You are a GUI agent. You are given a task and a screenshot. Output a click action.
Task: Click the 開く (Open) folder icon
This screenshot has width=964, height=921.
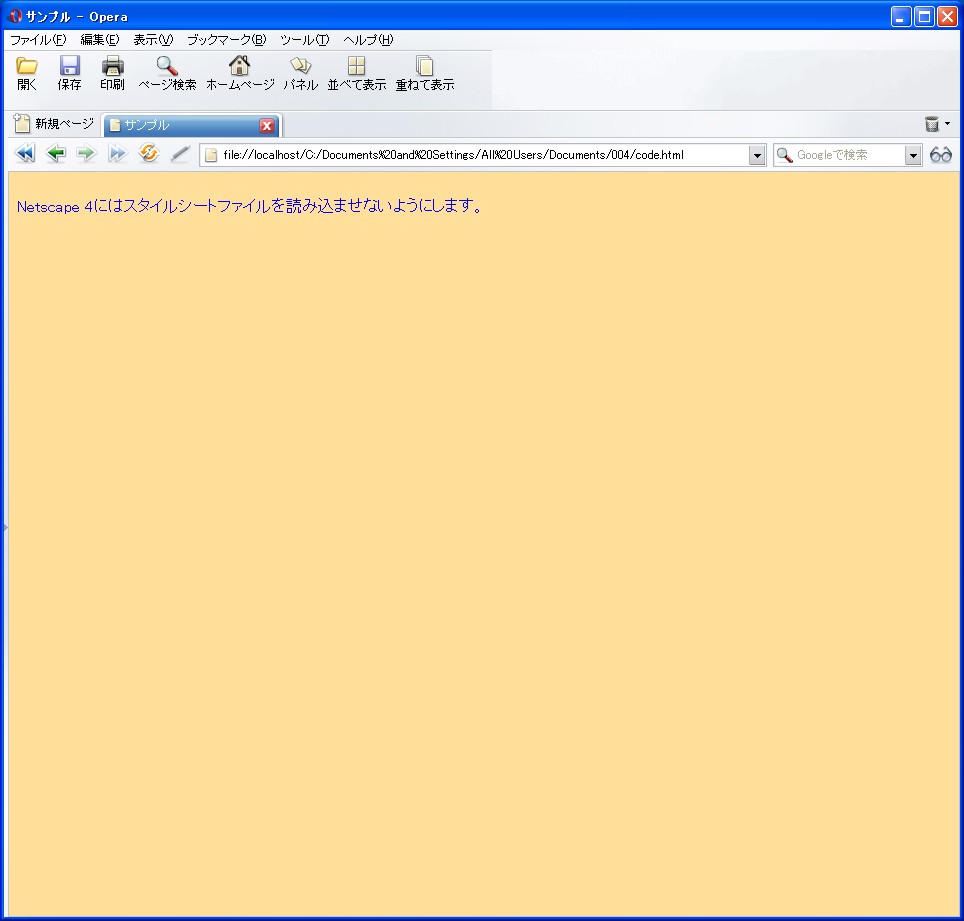click(x=26, y=66)
